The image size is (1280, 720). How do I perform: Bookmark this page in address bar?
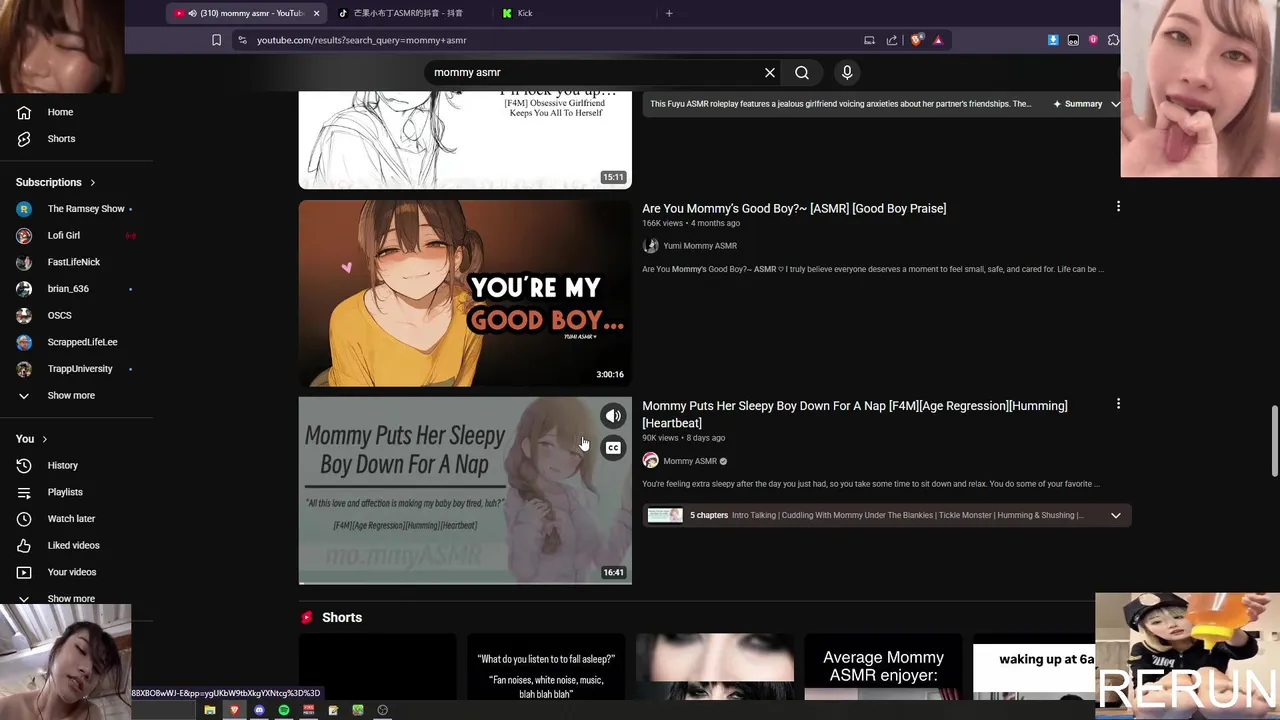click(x=216, y=40)
